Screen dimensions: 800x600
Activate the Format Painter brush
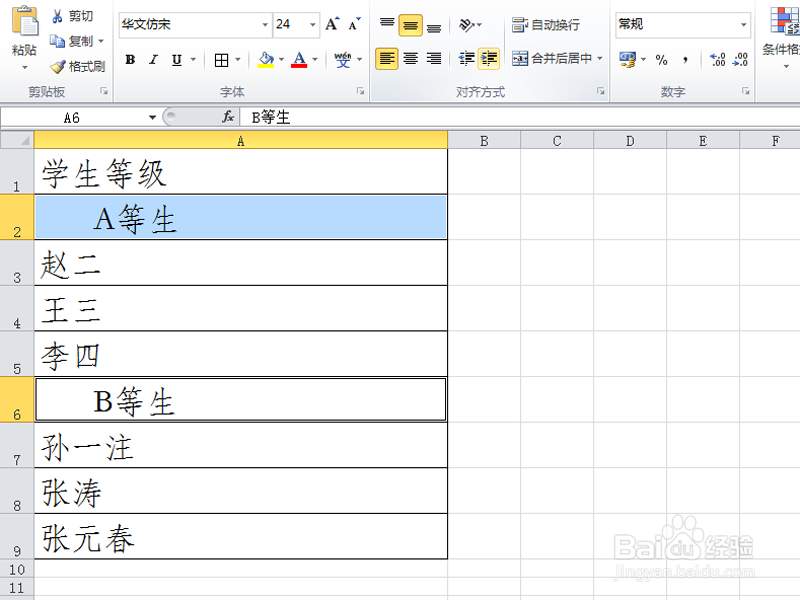(x=78, y=66)
